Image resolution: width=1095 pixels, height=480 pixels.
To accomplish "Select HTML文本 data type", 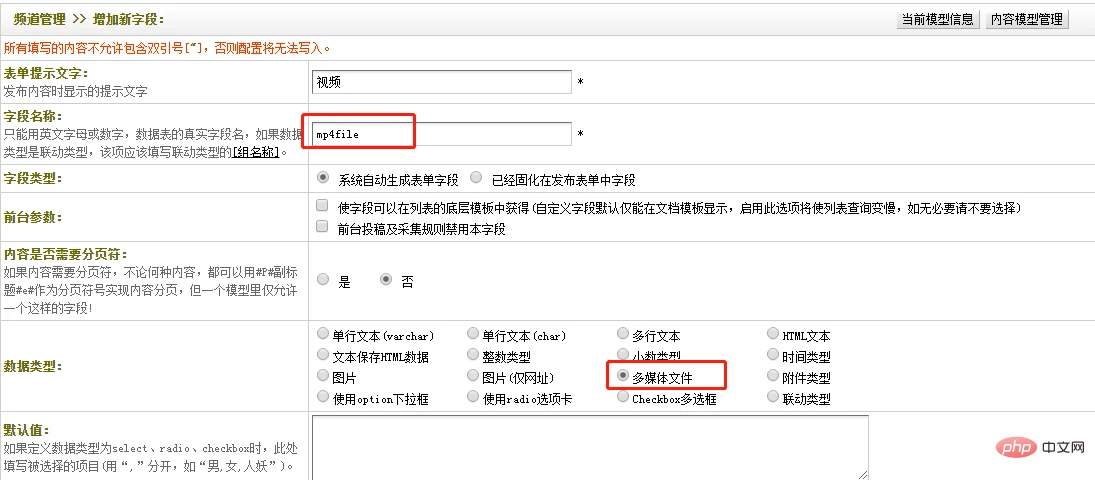I will pos(773,333).
